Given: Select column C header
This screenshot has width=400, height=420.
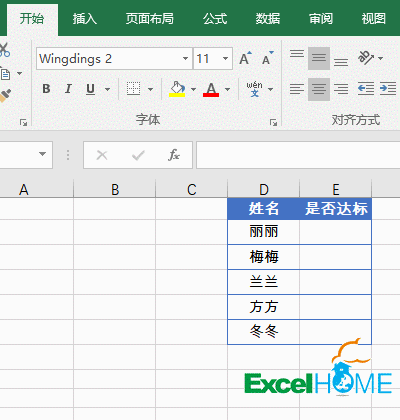Looking at the screenshot, I should point(191,189).
